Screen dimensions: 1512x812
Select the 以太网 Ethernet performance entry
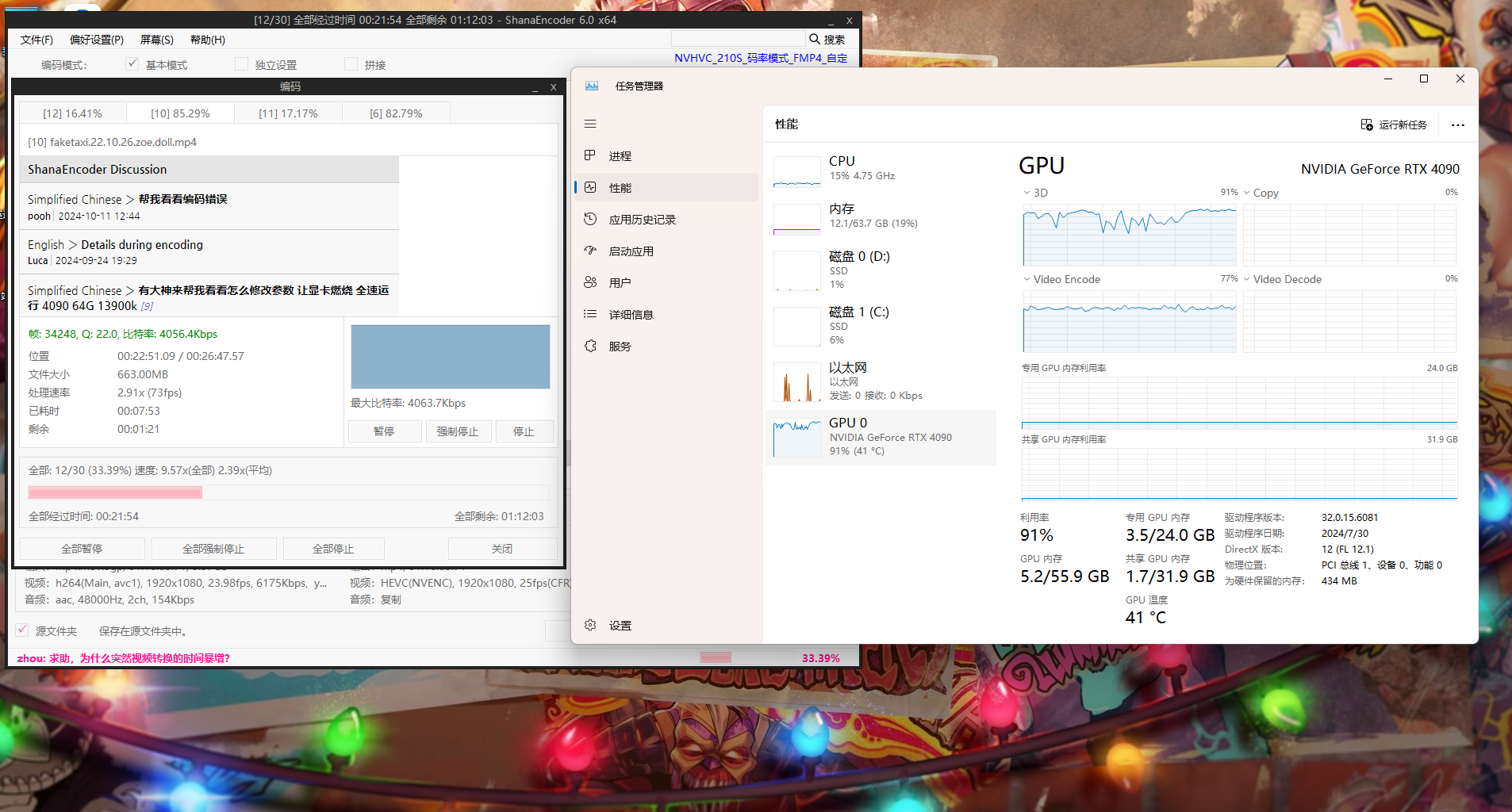881,381
